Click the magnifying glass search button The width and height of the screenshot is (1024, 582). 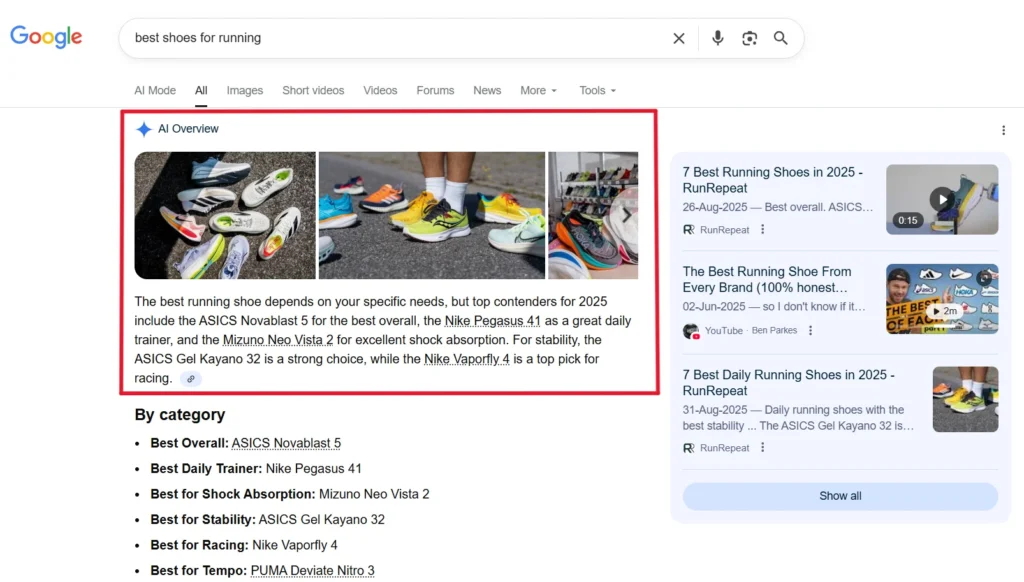pos(781,38)
